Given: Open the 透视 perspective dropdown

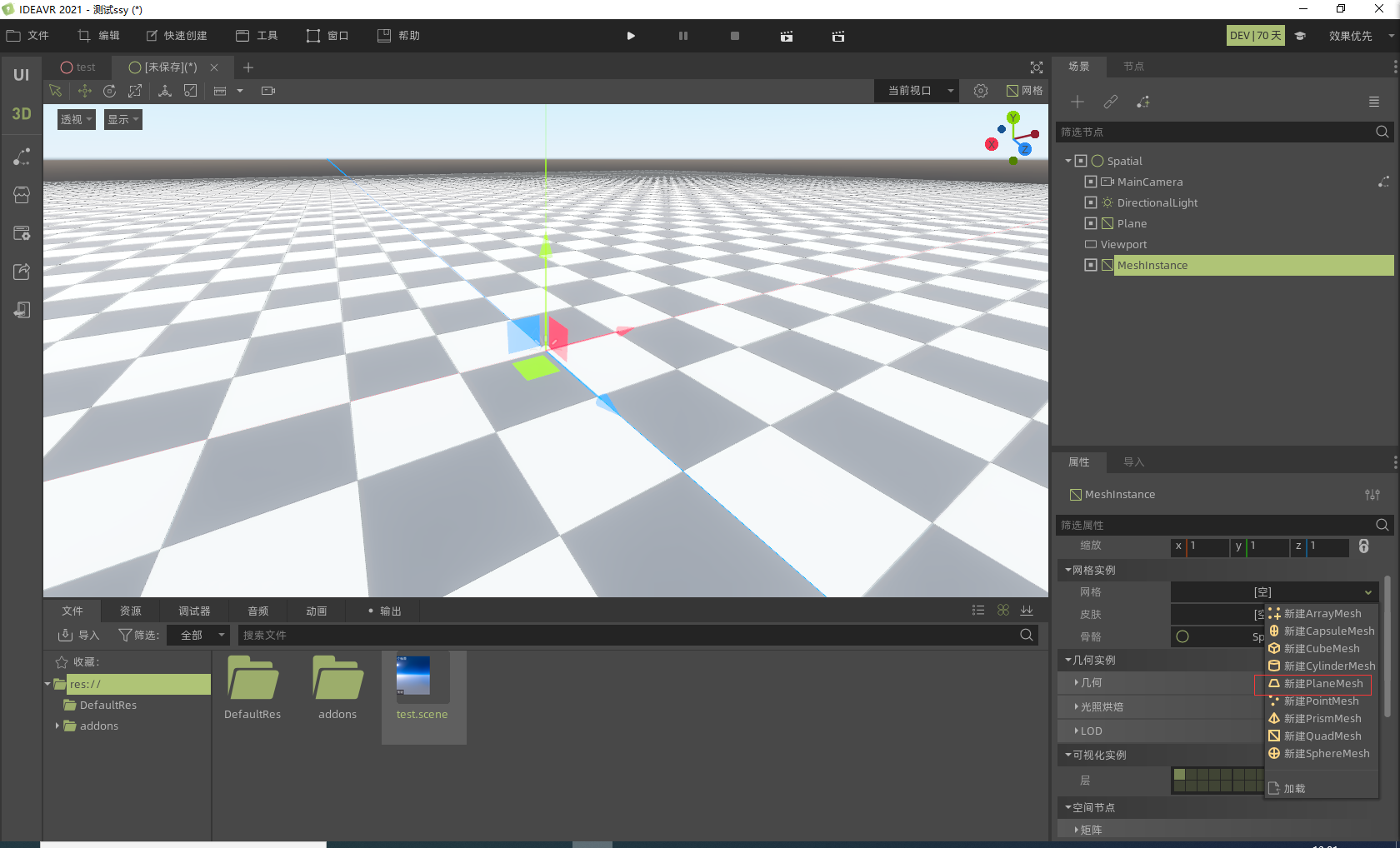Looking at the screenshot, I should click(76, 120).
